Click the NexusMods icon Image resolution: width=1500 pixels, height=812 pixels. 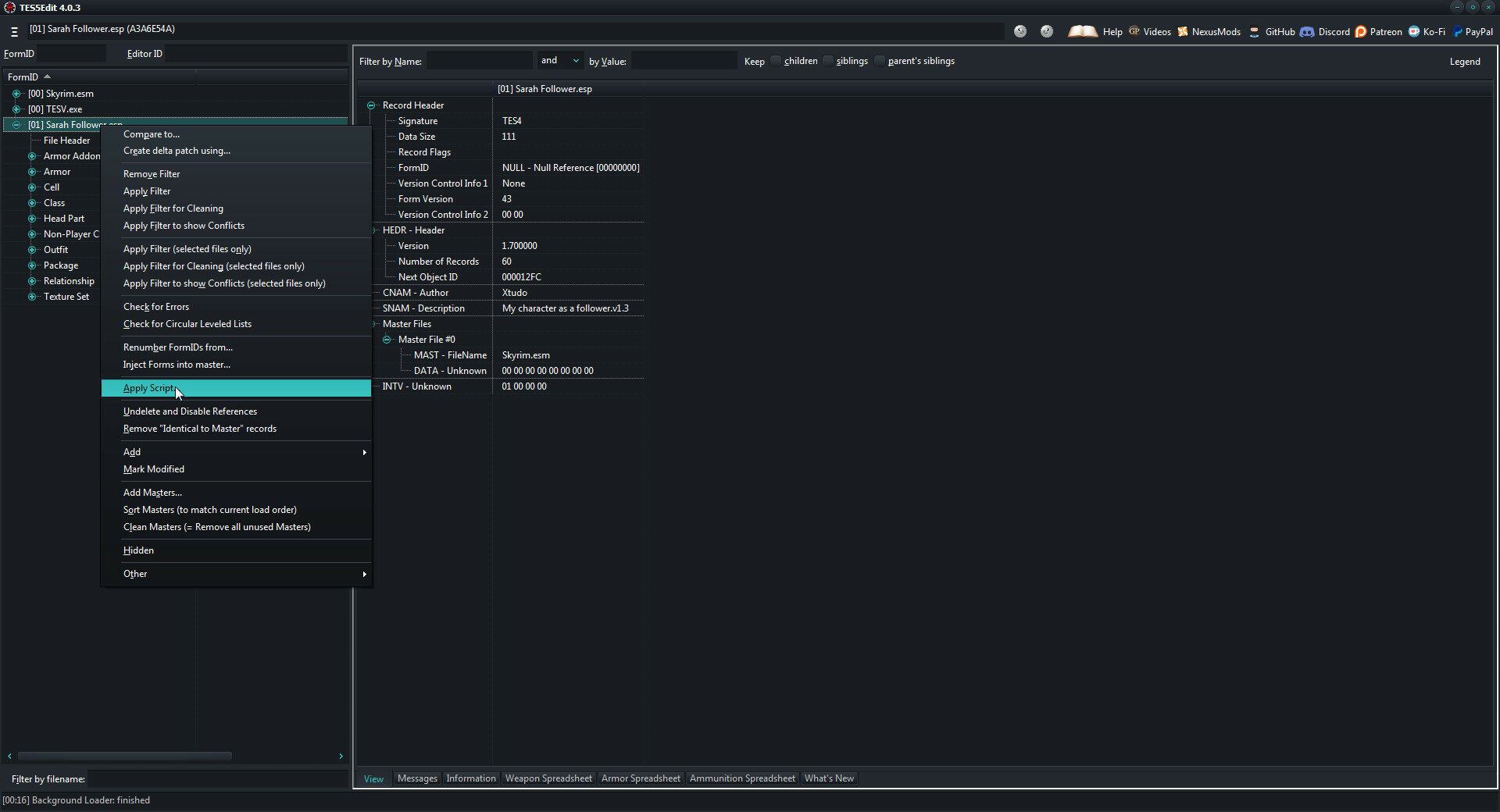[x=1183, y=32]
